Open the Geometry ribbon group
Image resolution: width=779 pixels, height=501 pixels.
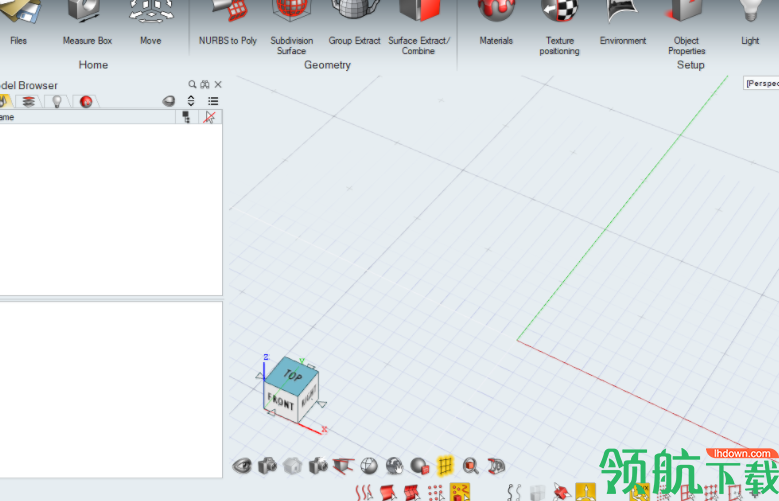327,65
